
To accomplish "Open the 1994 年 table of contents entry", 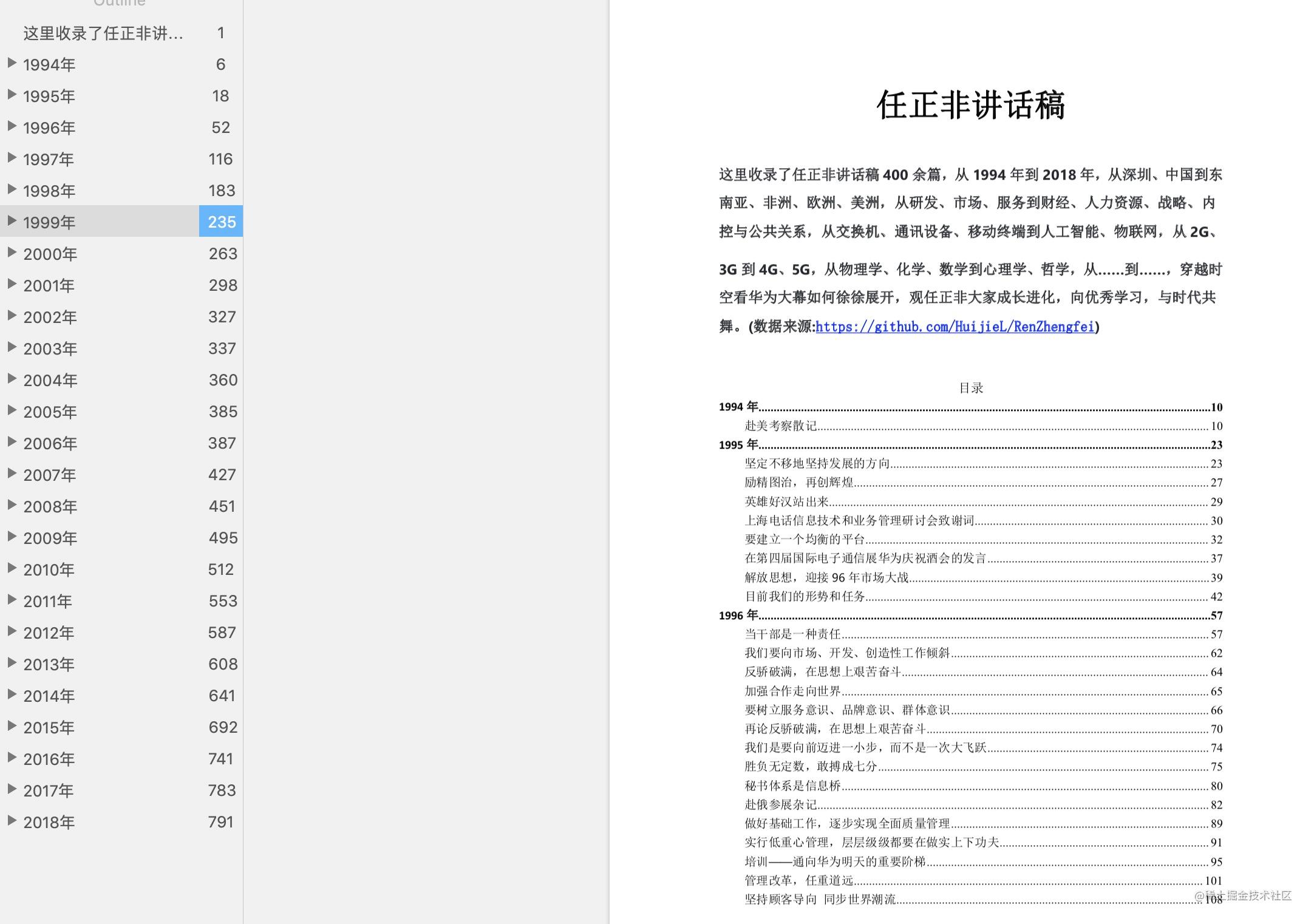I will [x=970, y=407].
